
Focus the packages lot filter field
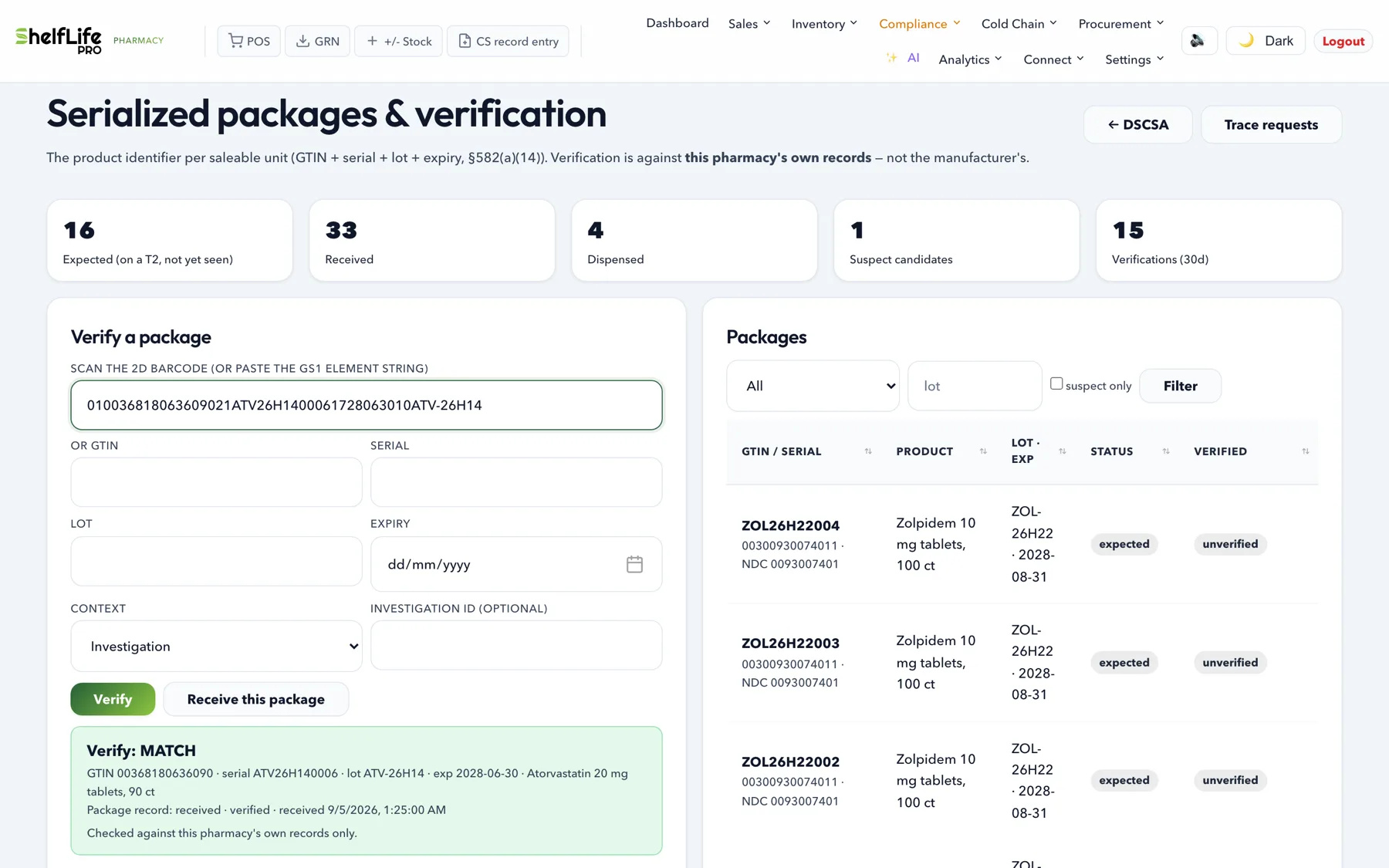tap(975, 386)
